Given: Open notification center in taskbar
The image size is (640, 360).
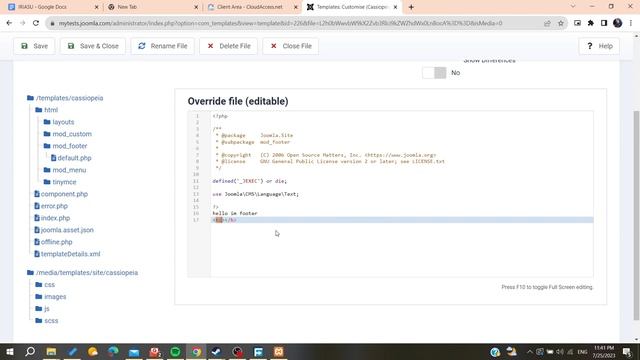Looking at the screenshot, I should (x=628, y=352).
